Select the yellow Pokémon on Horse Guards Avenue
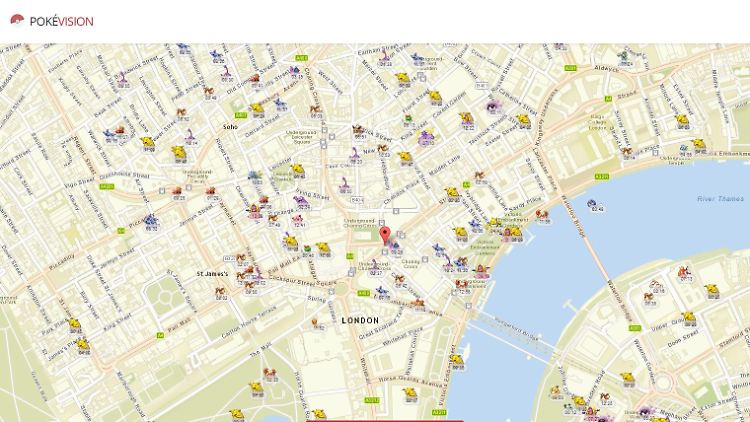Viewport: 750px width, 422px height. 410,393
